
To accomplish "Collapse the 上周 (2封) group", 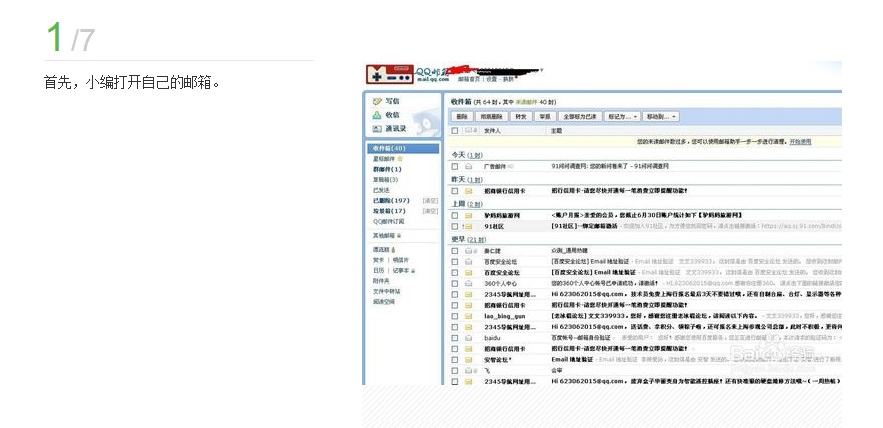I will 467,204.
